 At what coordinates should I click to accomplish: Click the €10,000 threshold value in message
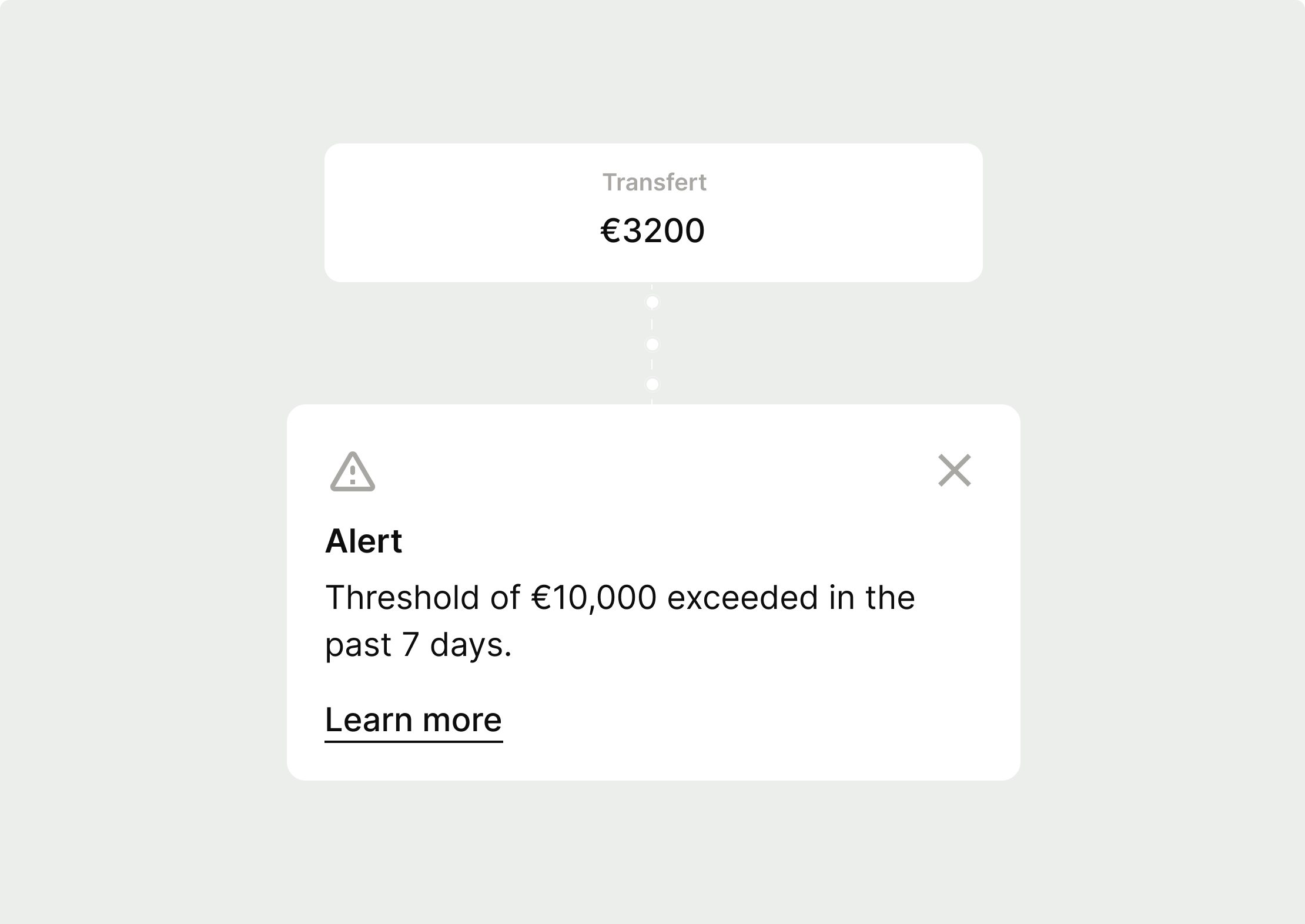point(594,598)
